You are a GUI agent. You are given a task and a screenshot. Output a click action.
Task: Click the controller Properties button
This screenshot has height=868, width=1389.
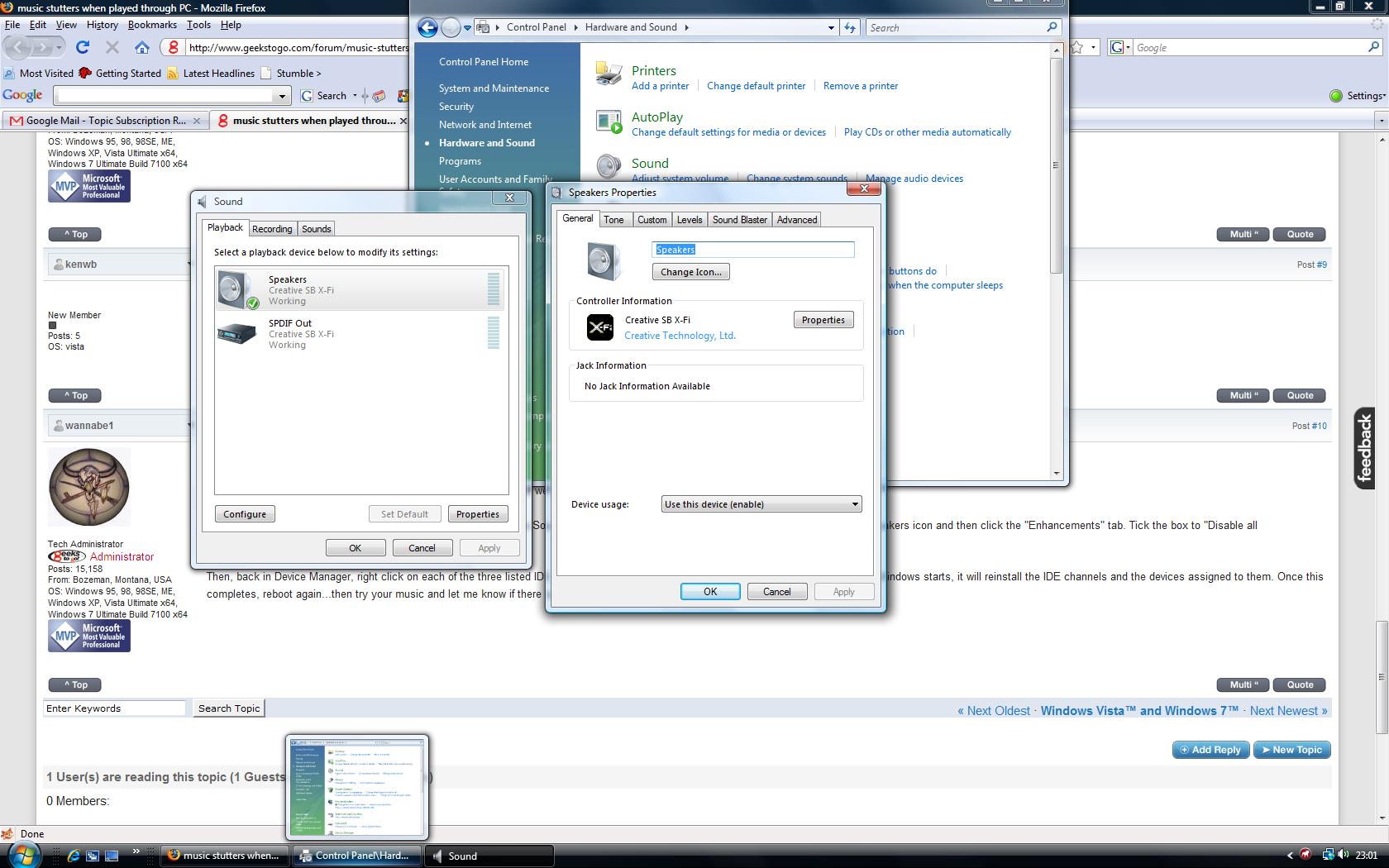tap(823, 320)
